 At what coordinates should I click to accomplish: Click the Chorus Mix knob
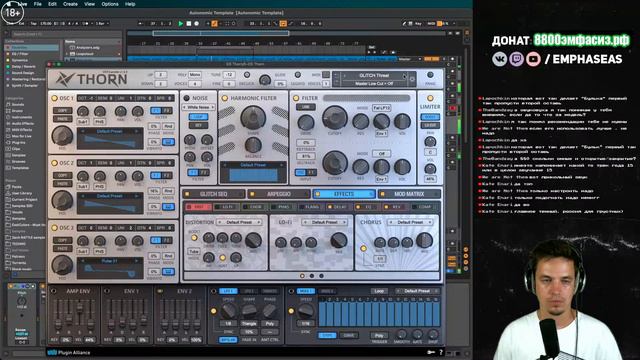[x=424, y=240]
